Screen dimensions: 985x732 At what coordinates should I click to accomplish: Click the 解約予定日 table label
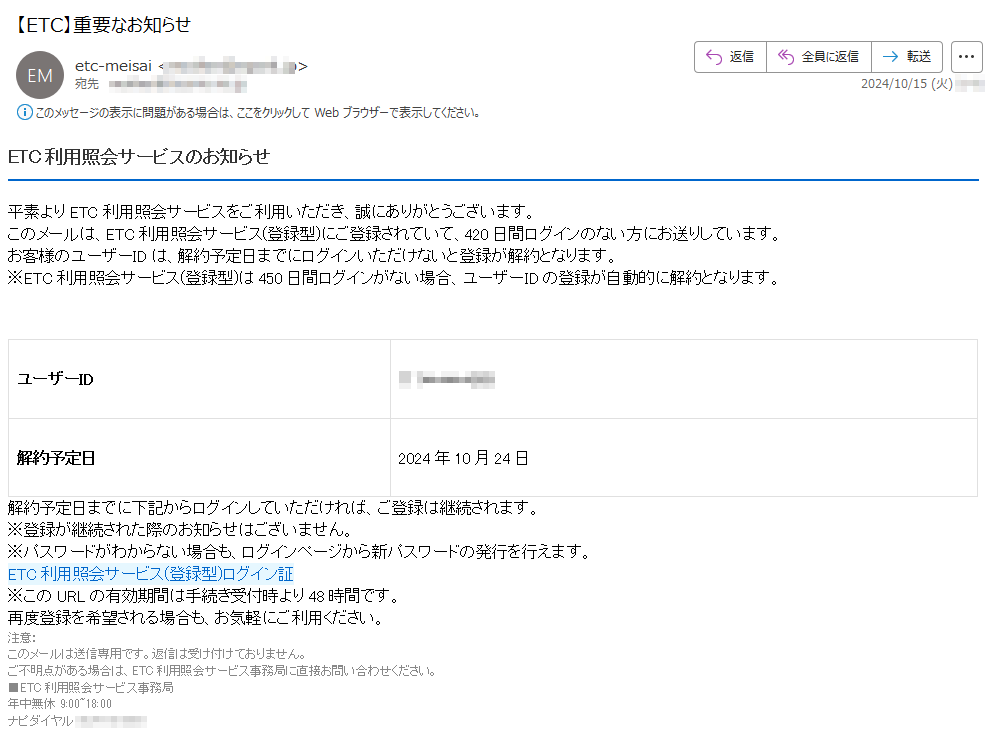tap(56, 458)
